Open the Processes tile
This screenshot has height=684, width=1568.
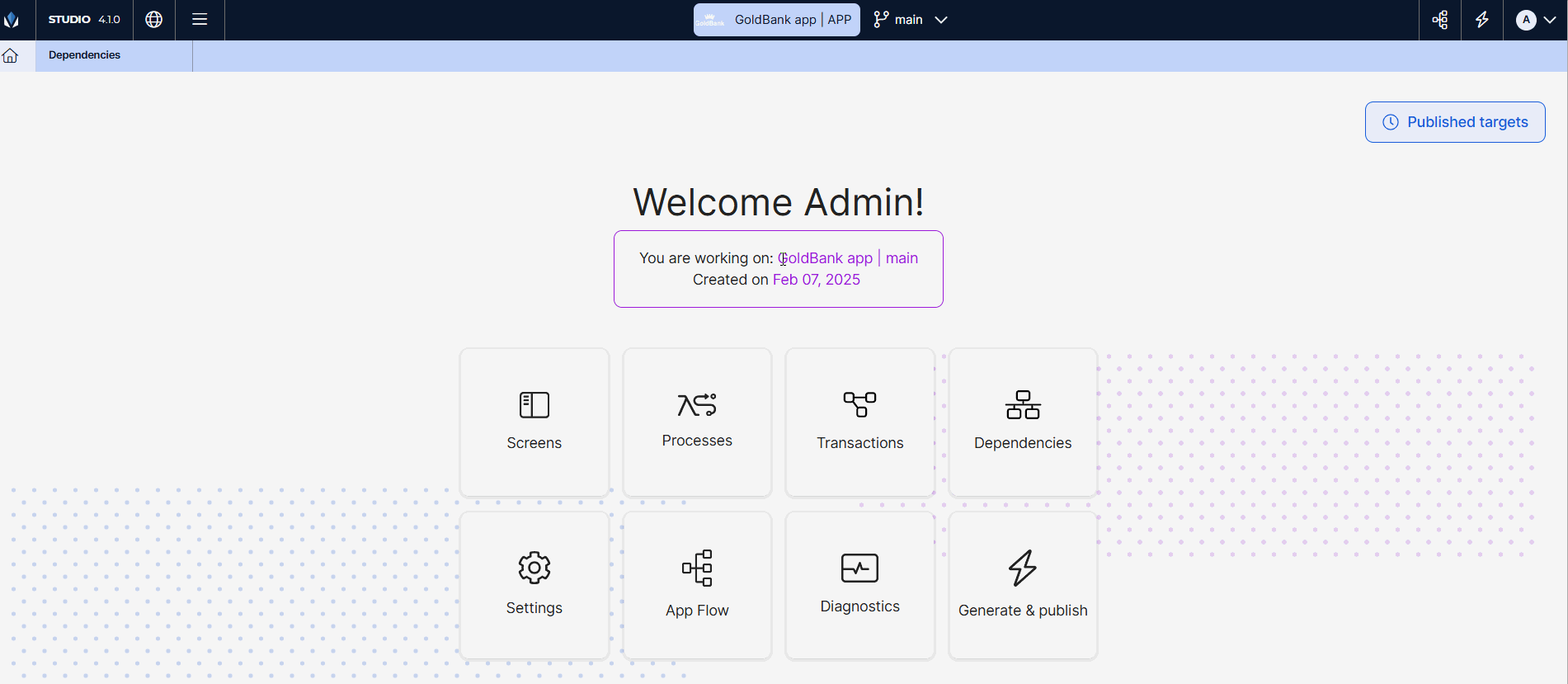tap(697, 422)
